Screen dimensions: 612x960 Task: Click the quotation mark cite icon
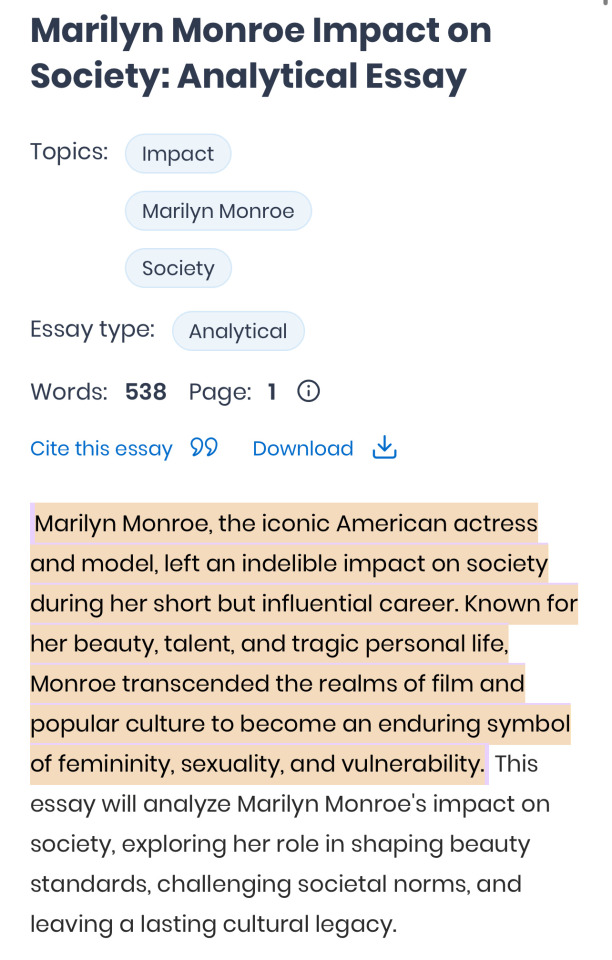click(x=204, y=448)
